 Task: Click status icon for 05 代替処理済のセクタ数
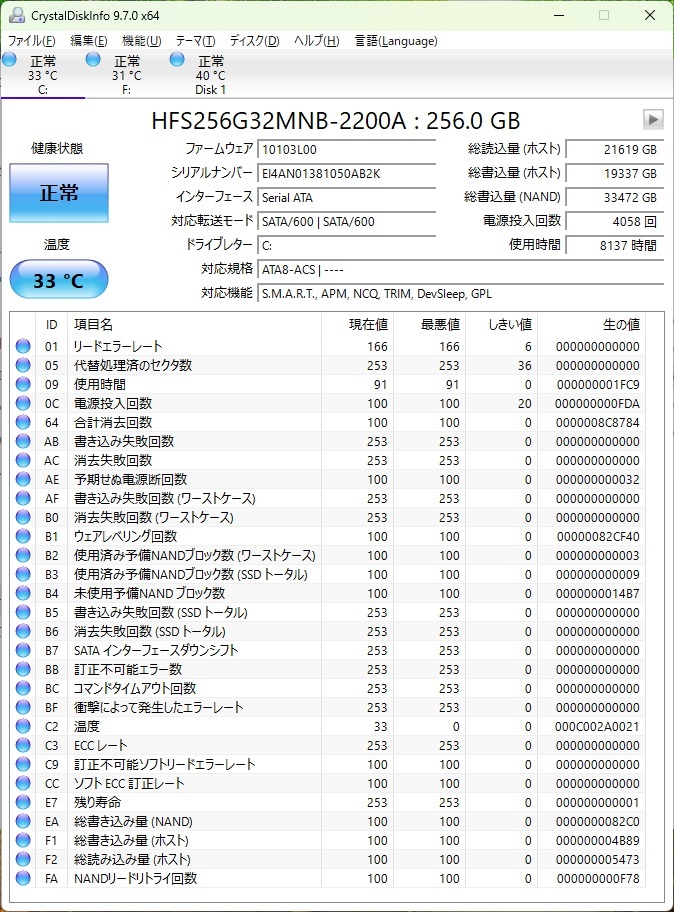click(x=23, y=365)
